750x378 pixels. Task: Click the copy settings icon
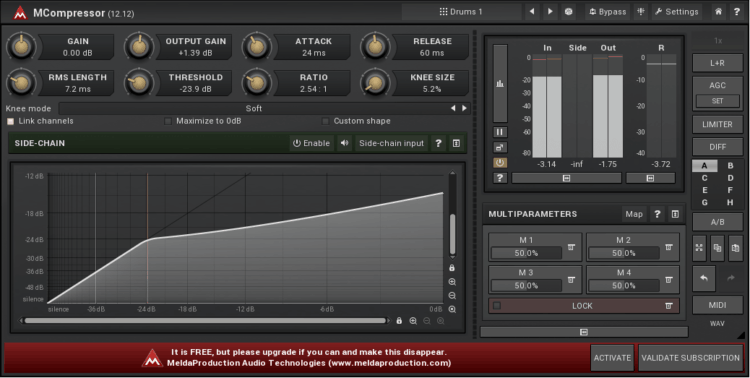pos(717,248)
